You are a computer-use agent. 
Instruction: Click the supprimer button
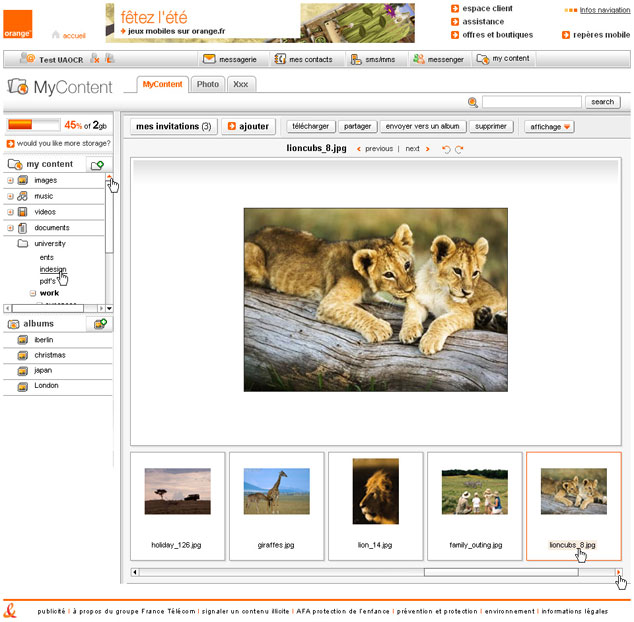click(491, 127)
